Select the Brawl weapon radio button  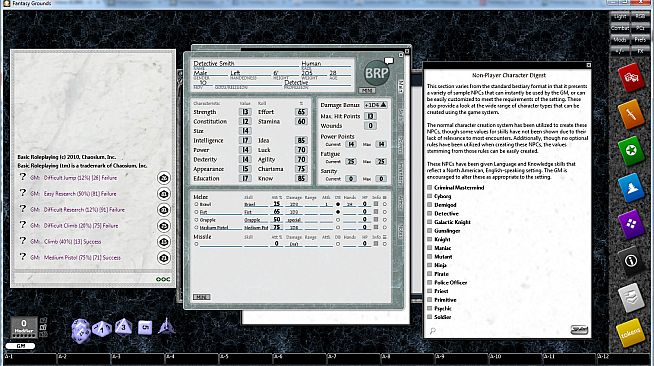click(196, 205)
